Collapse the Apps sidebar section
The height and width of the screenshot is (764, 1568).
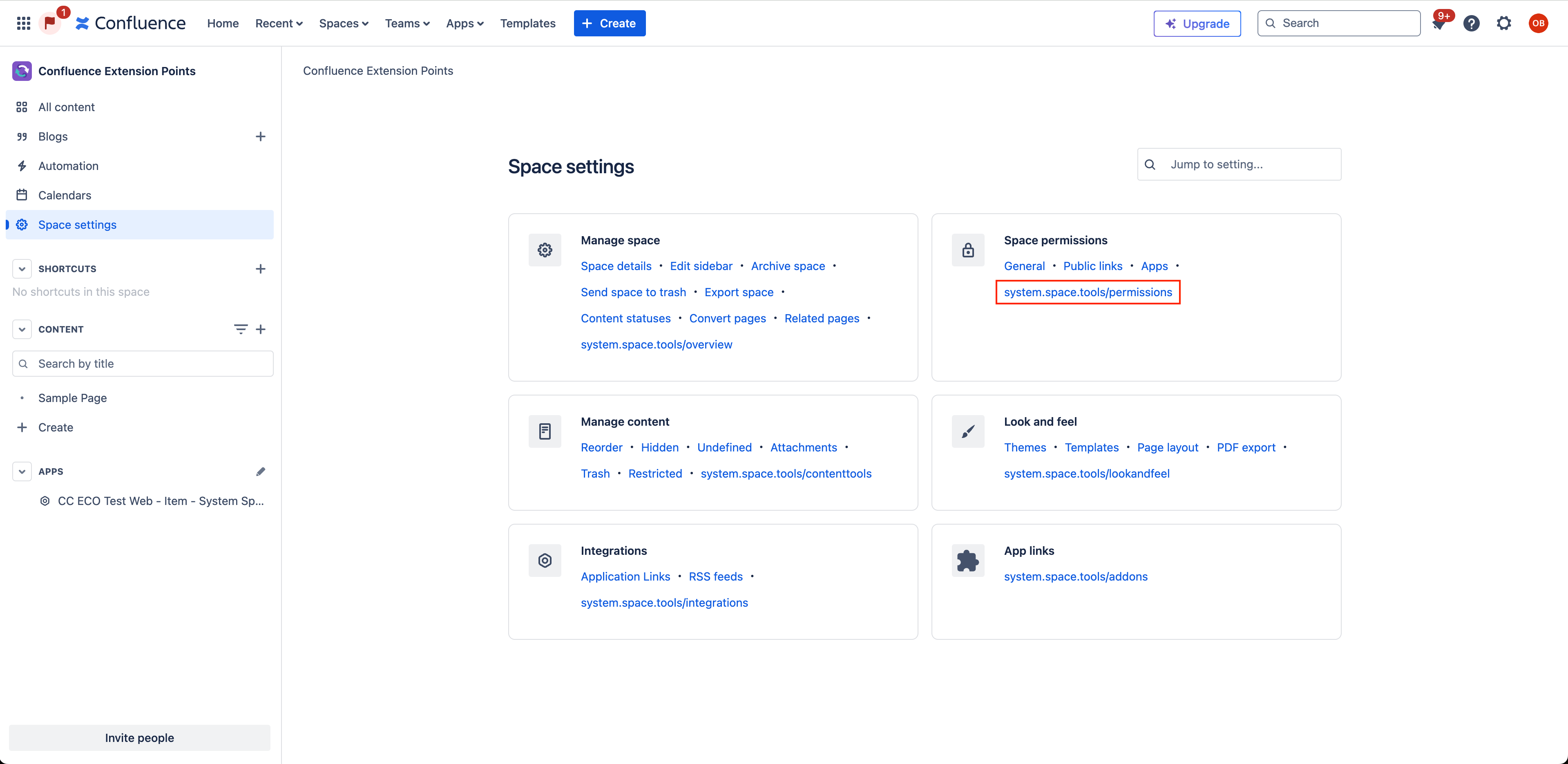[x=22, y=472]
